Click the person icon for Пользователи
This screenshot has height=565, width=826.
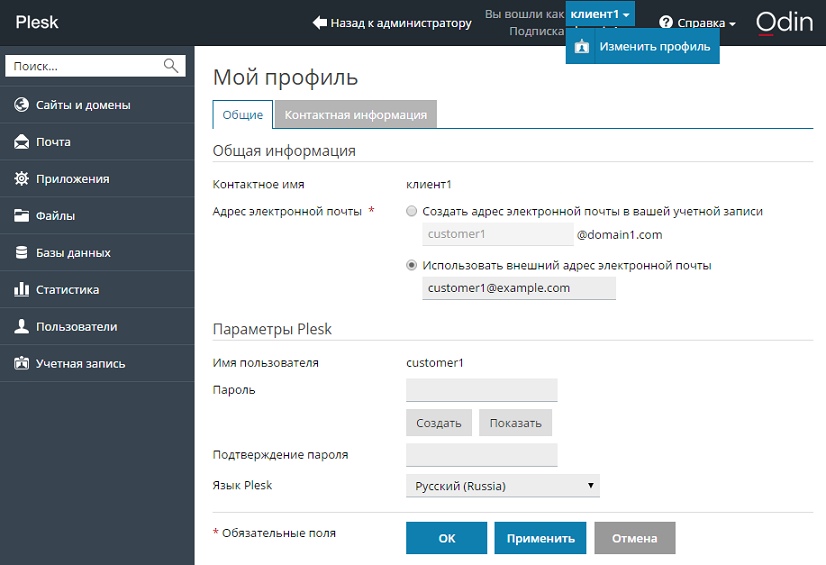tap(22, 326)
